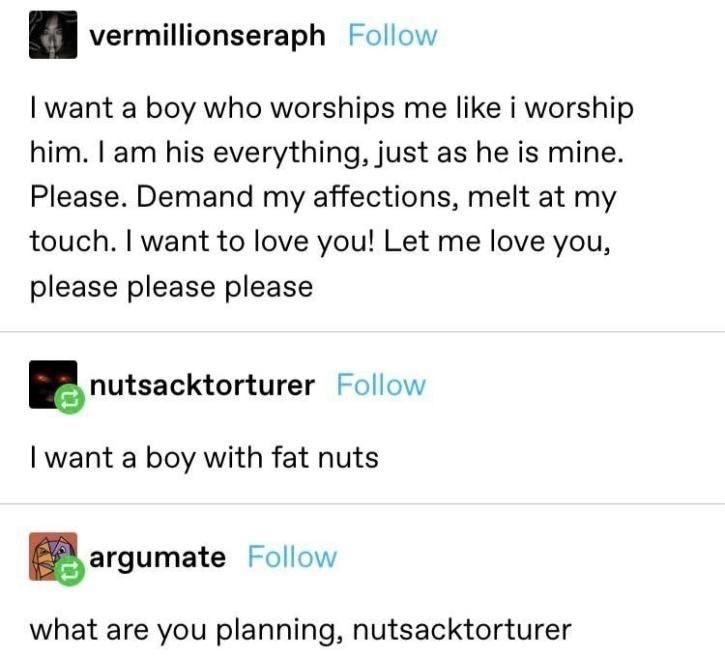Click the line 'please please please'

171,287
